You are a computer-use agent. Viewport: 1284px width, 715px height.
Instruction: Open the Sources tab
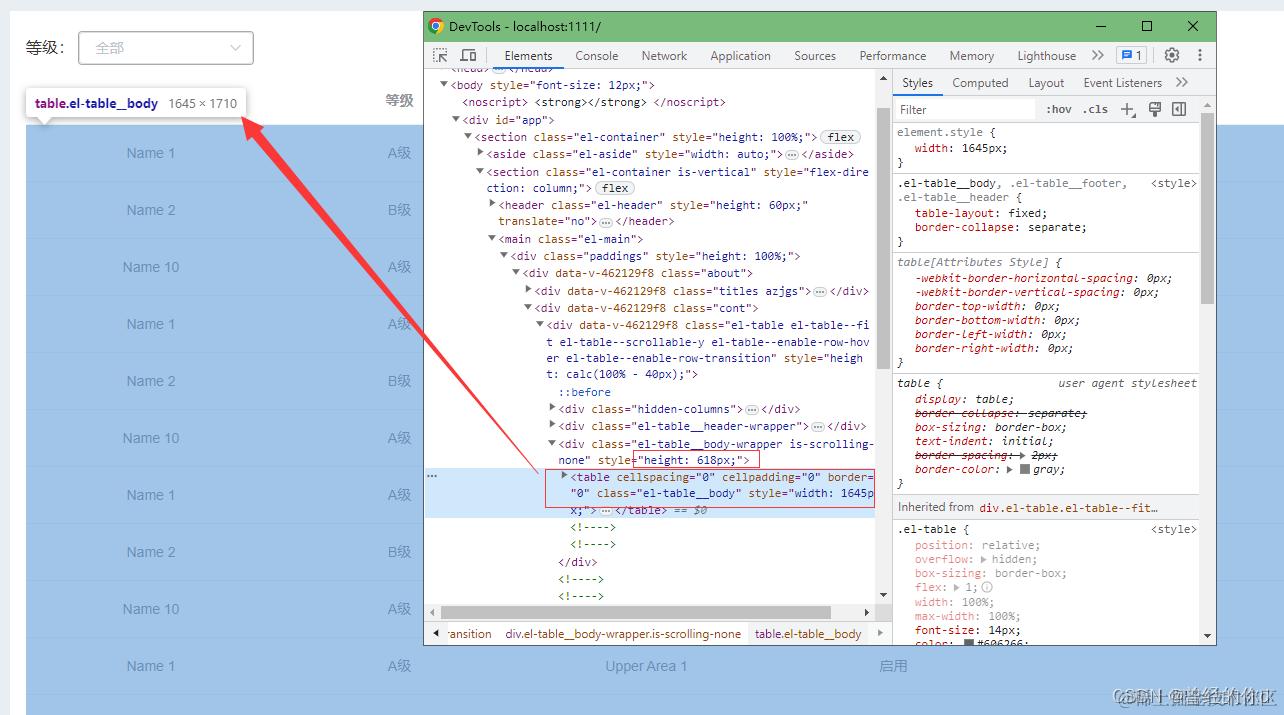pos(815,56)
